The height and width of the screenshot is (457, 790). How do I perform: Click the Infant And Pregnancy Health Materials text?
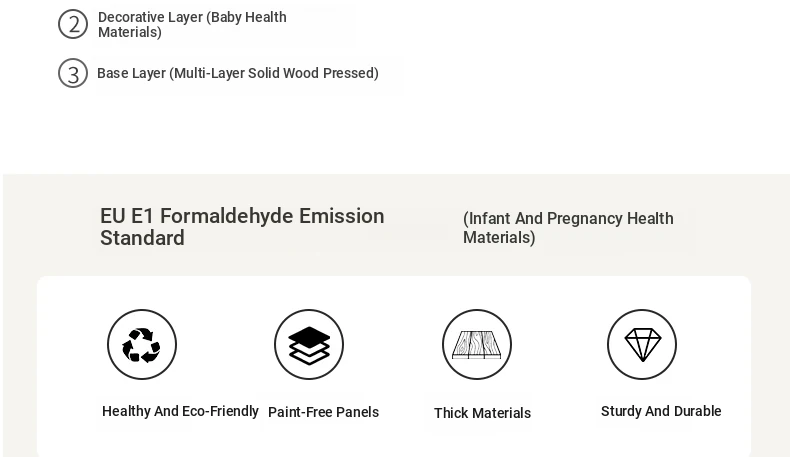click(568, 228)
